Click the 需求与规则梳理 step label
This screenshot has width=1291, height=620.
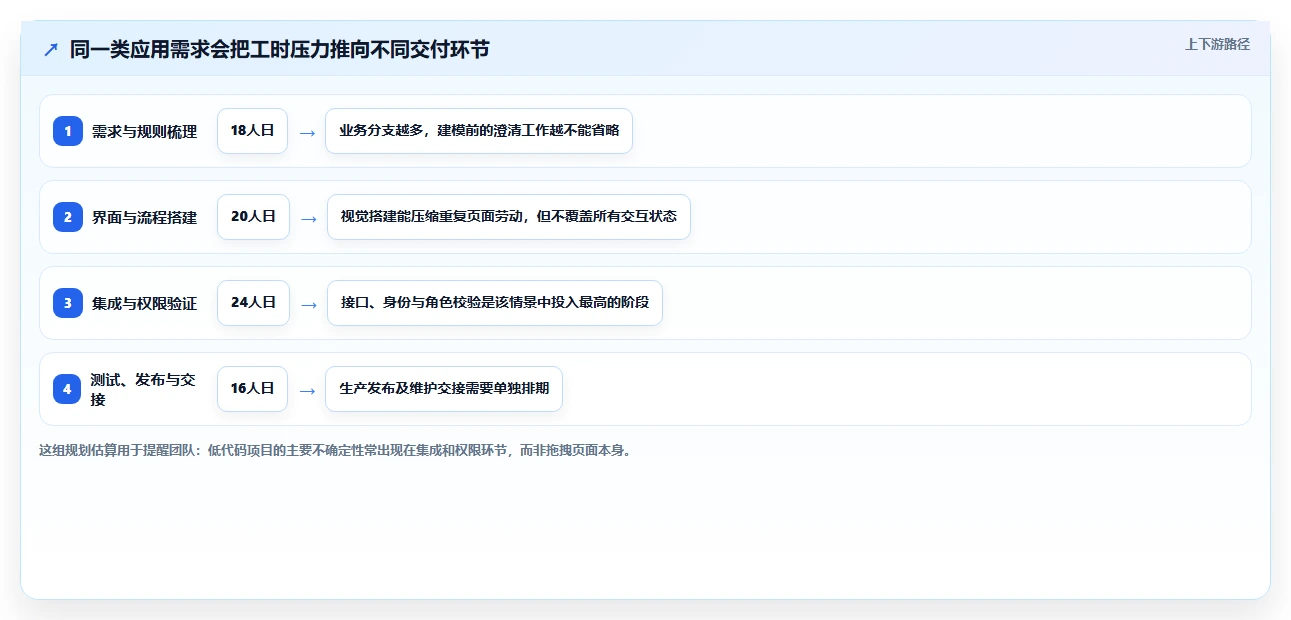[144, 131]
